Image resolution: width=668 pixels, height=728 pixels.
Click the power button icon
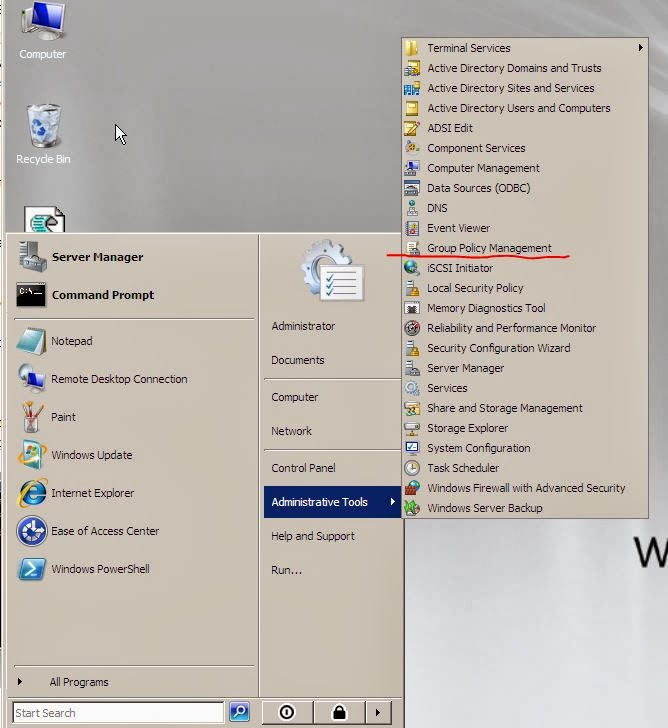click(287, 712)
